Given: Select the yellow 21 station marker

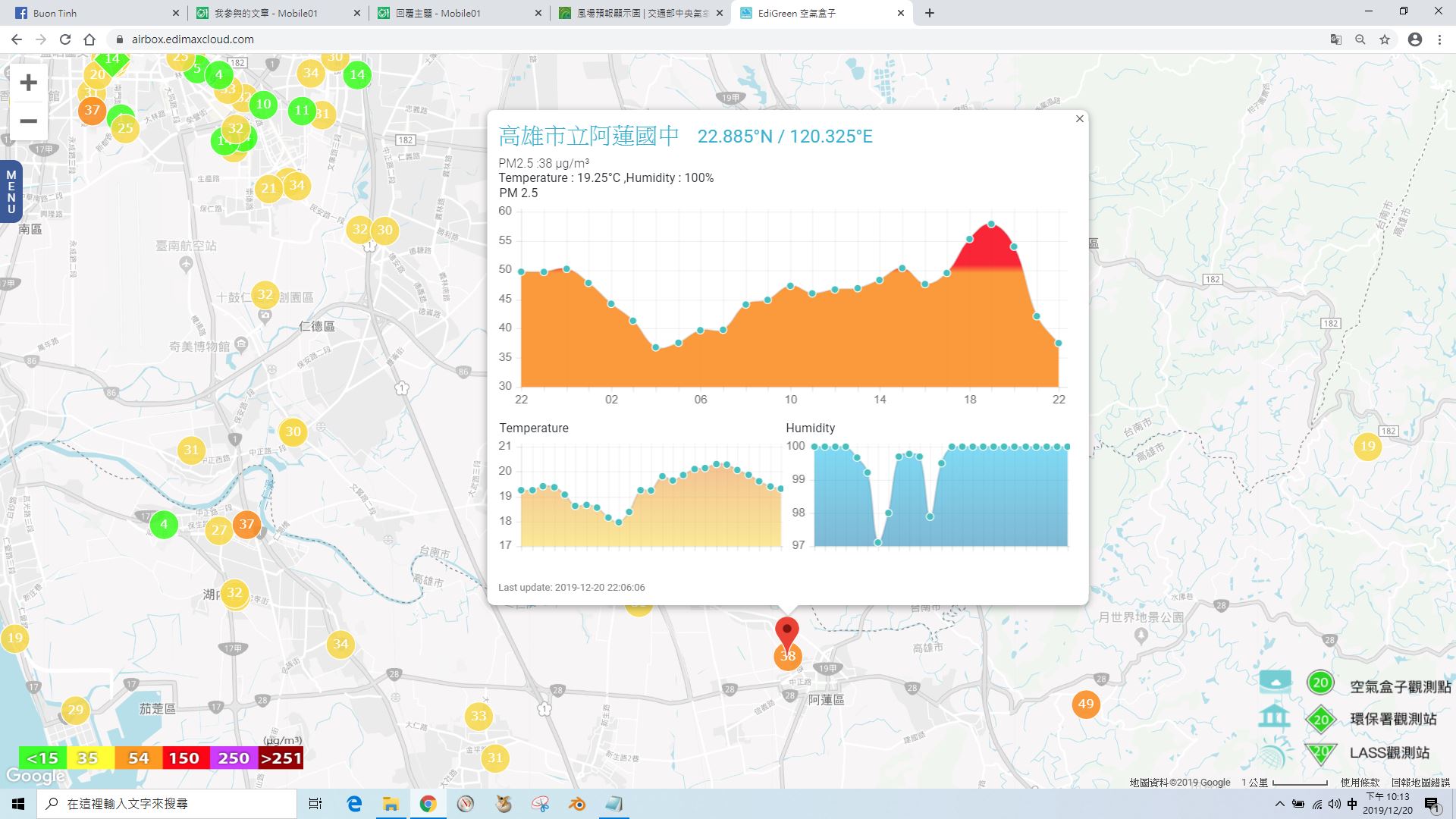Looking at the screenshot, I should pos(268,189).
